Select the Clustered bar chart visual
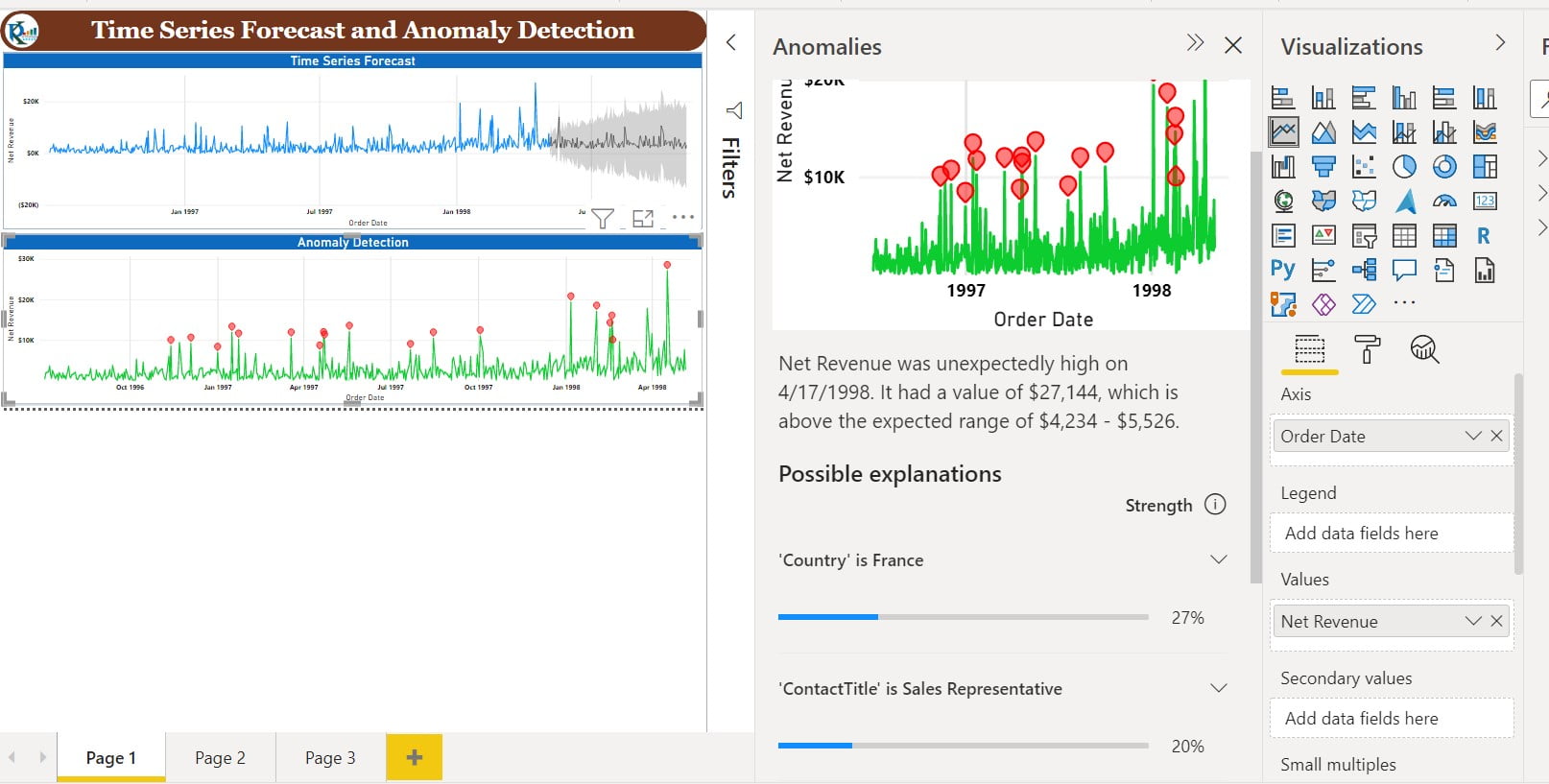The width and height of the screenshot is (1549, 784). pos(1364,98)
